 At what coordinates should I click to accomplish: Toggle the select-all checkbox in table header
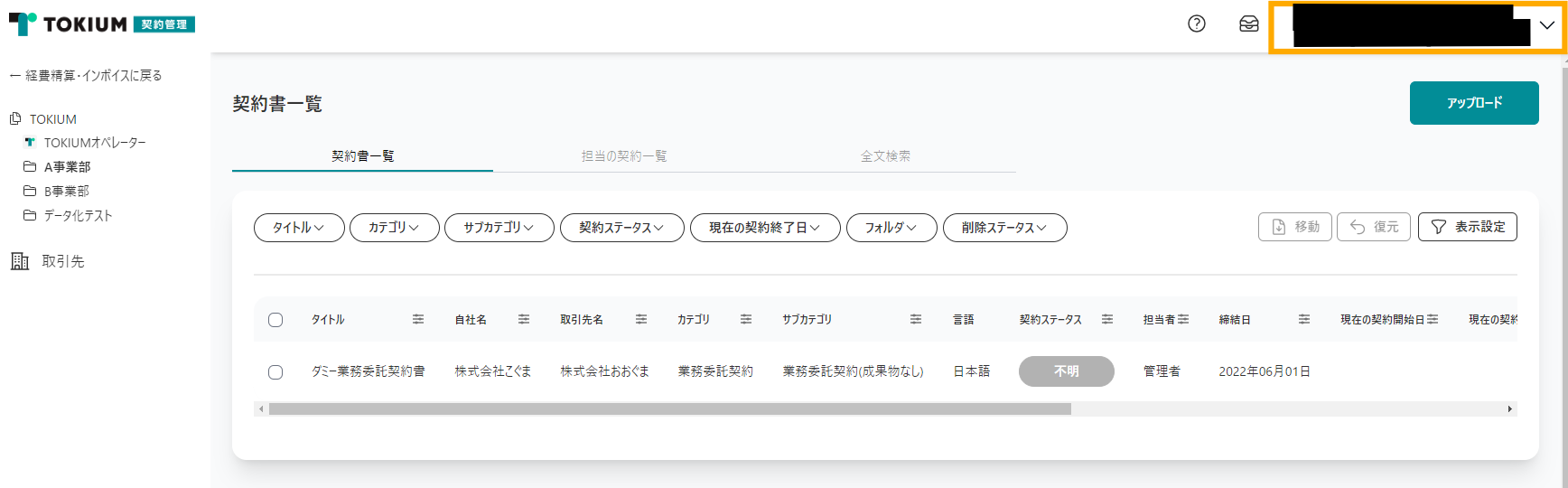(x=275, y=320)
